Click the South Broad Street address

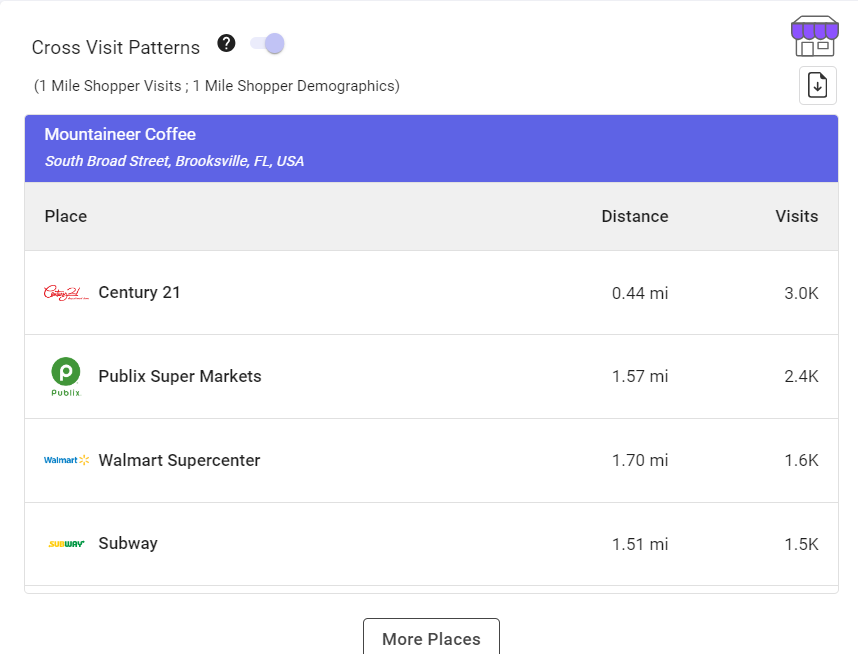pyautogui.click(x=174, y=161)
